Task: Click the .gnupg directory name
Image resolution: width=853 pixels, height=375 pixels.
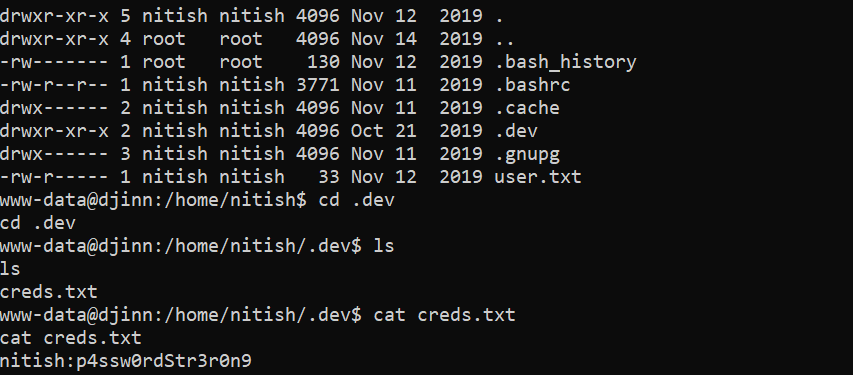Action: click(527, 154)
